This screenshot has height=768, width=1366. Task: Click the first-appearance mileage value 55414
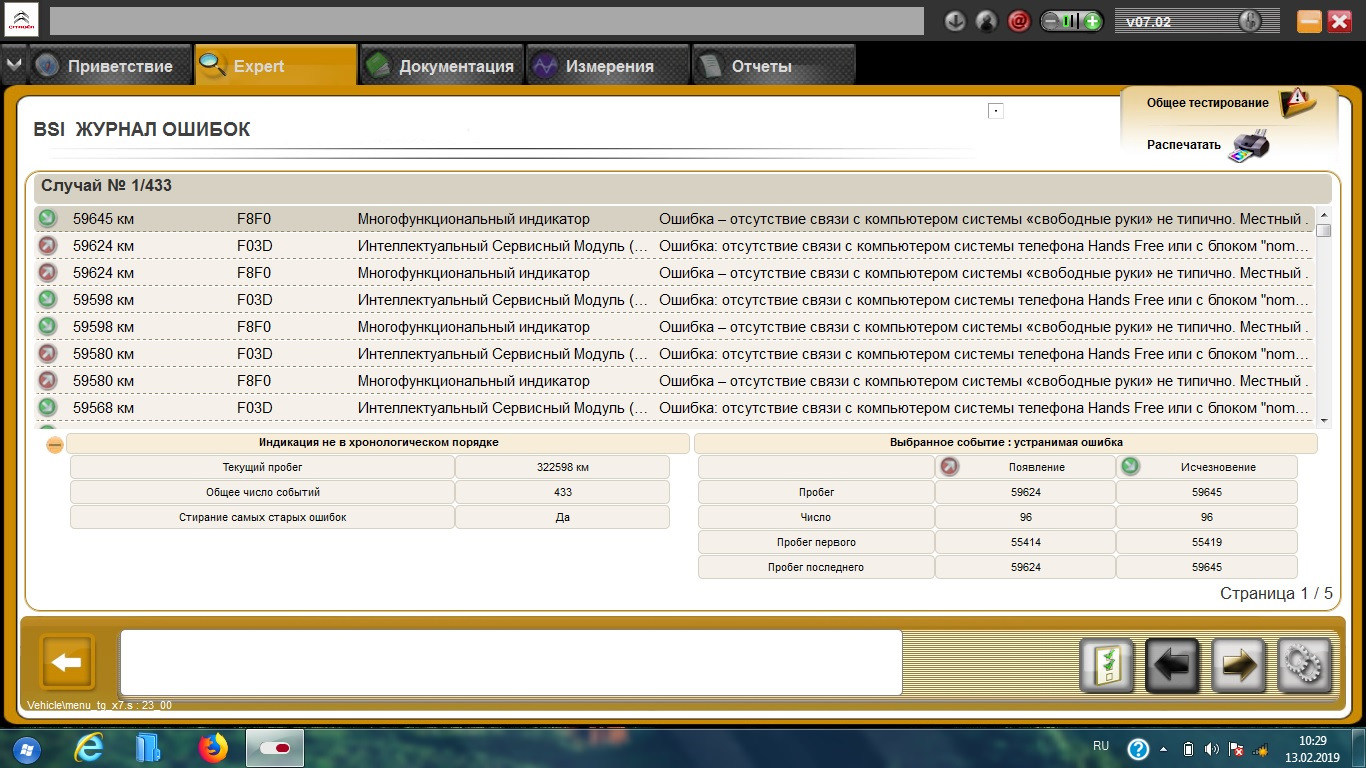pos(1025,542)
